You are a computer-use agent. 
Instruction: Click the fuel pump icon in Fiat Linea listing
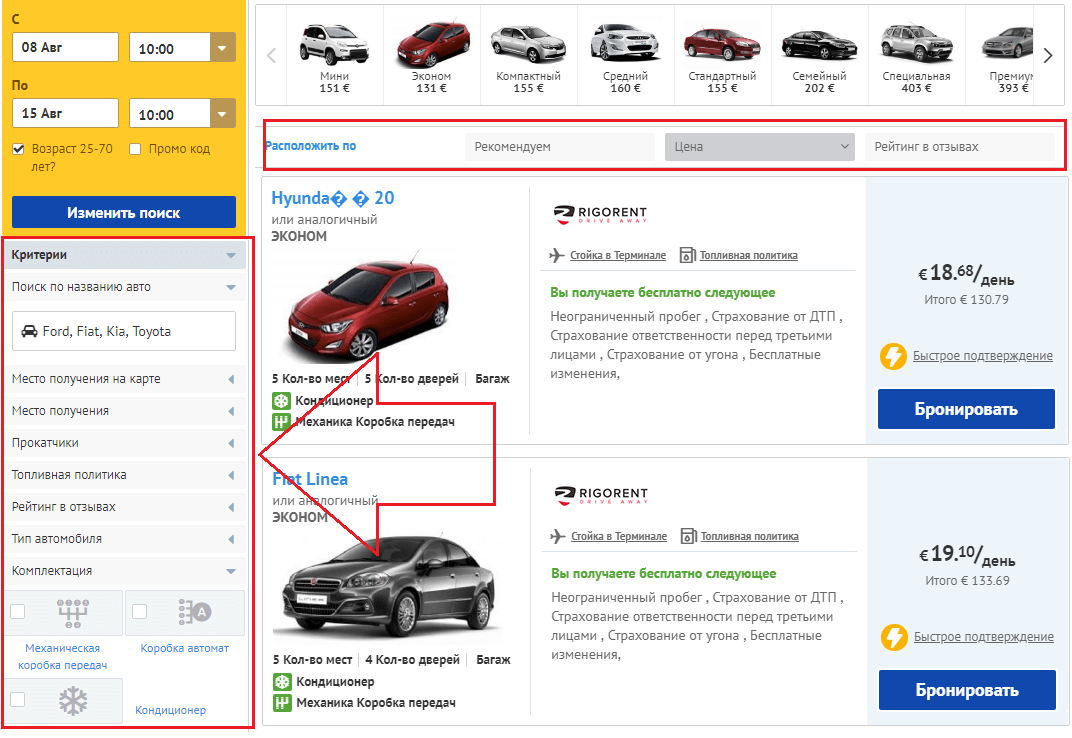tap(688, 536)
